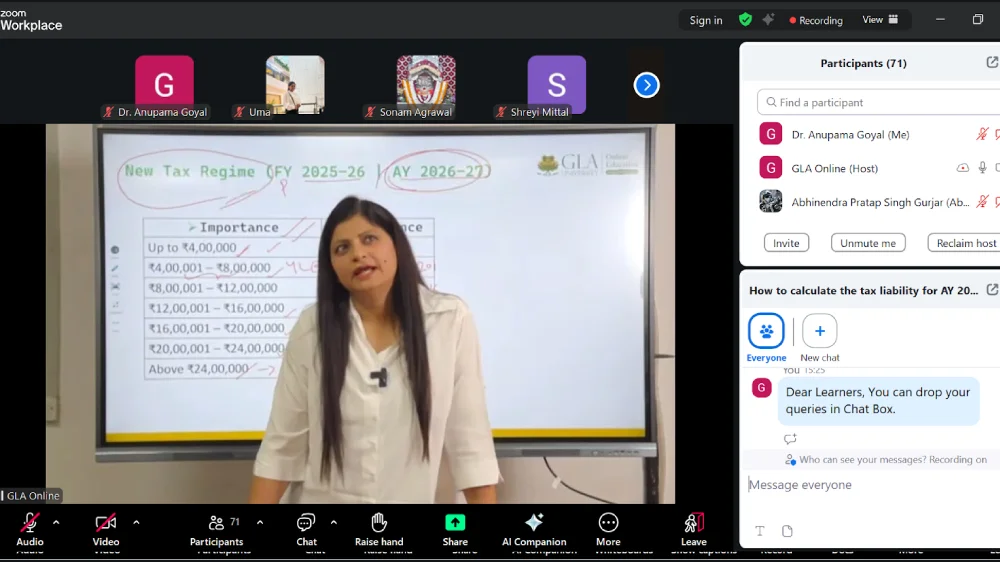Toggle microphone with the Audio button

click(x=30, y=523)
